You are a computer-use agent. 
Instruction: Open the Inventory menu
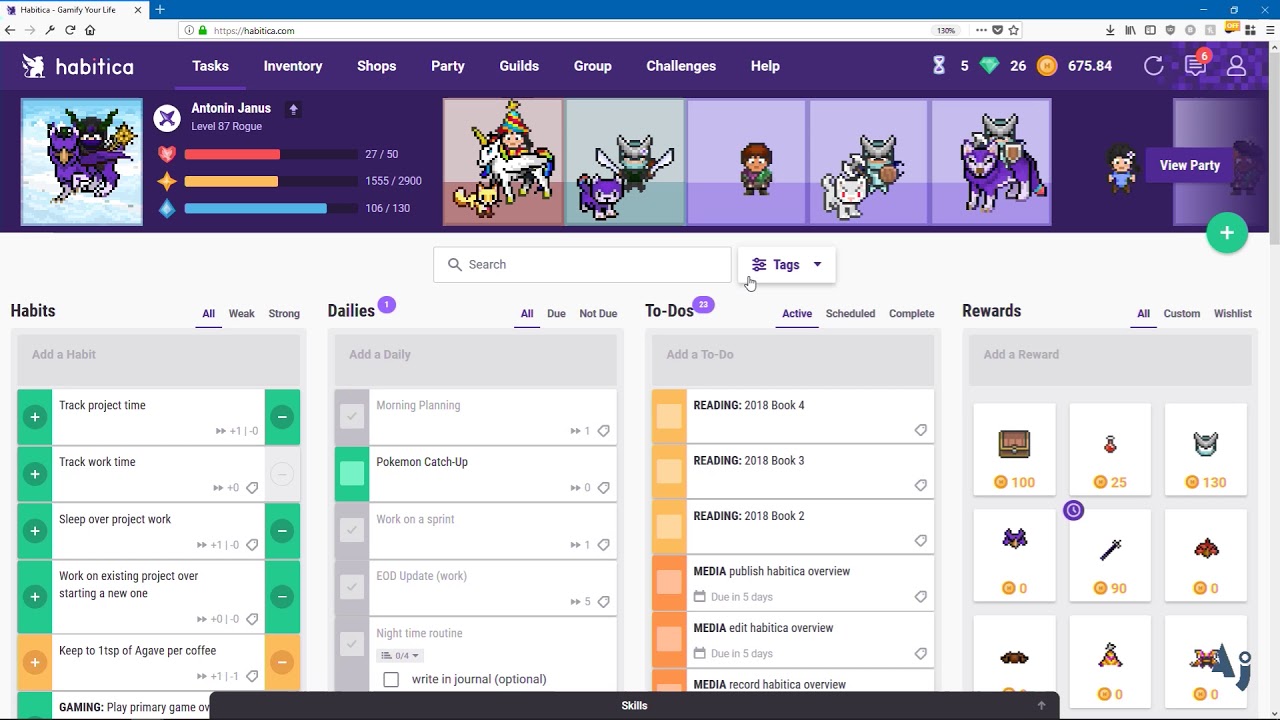tap(293, 66)
